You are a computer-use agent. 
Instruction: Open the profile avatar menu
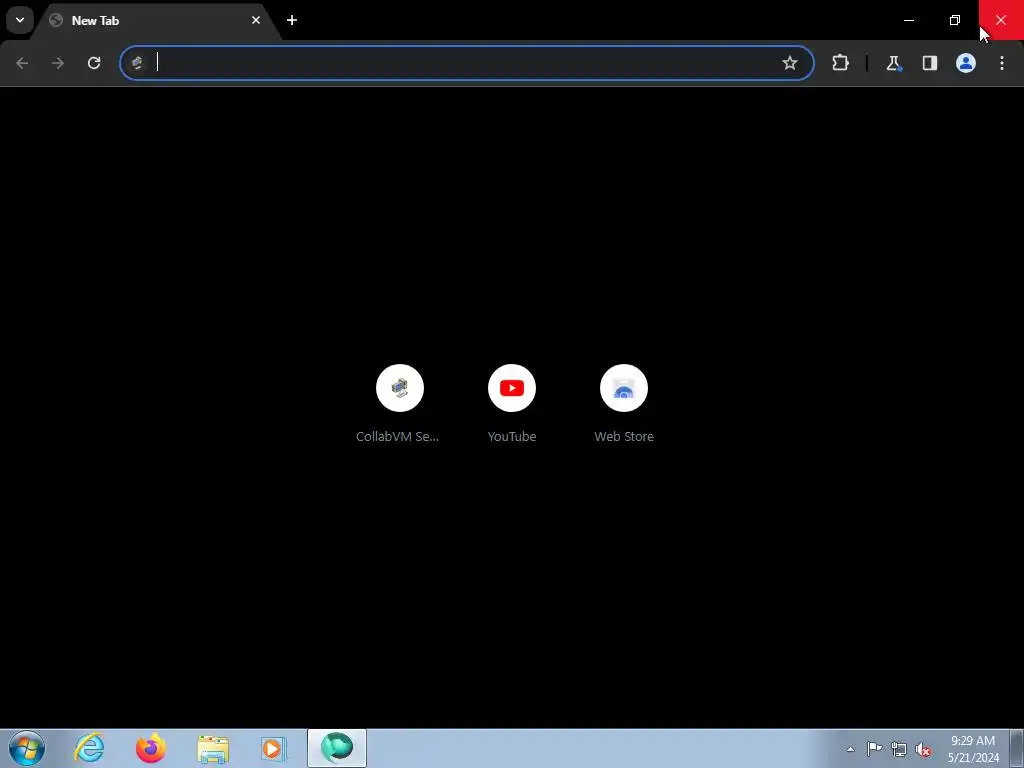(x=966, y=63)
